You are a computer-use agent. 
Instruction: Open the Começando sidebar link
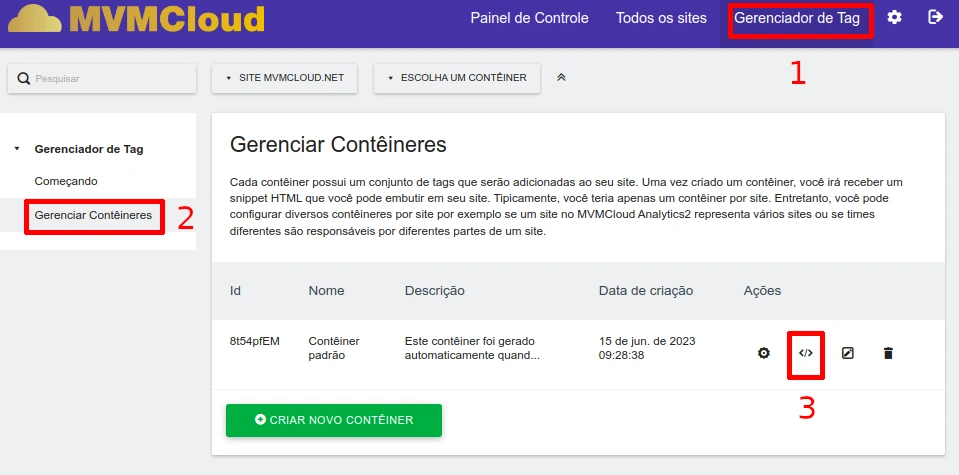coord(66,181)
